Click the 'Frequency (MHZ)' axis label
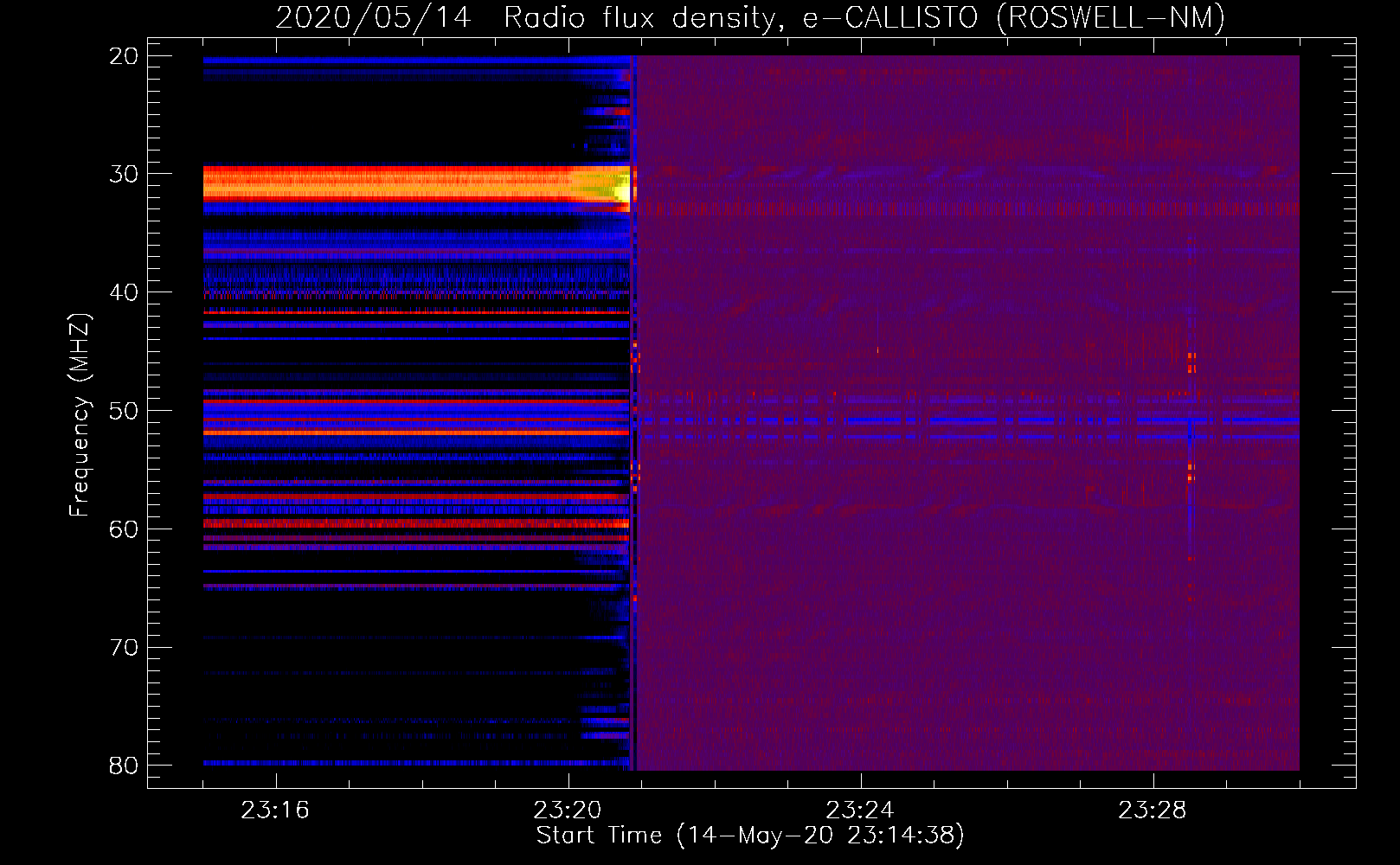Screen dimensions: 1400x865 pos(79,415)
